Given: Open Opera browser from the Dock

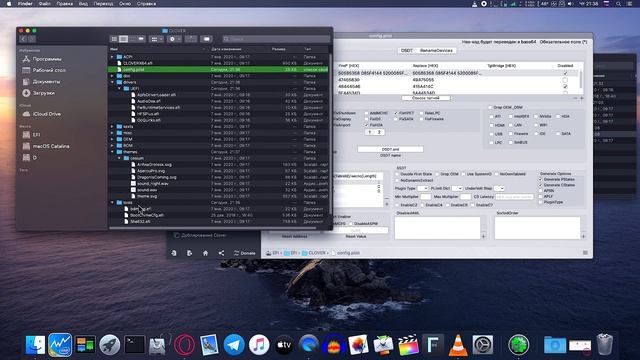Looking at the screenshot, I should [x=184, y=344].
